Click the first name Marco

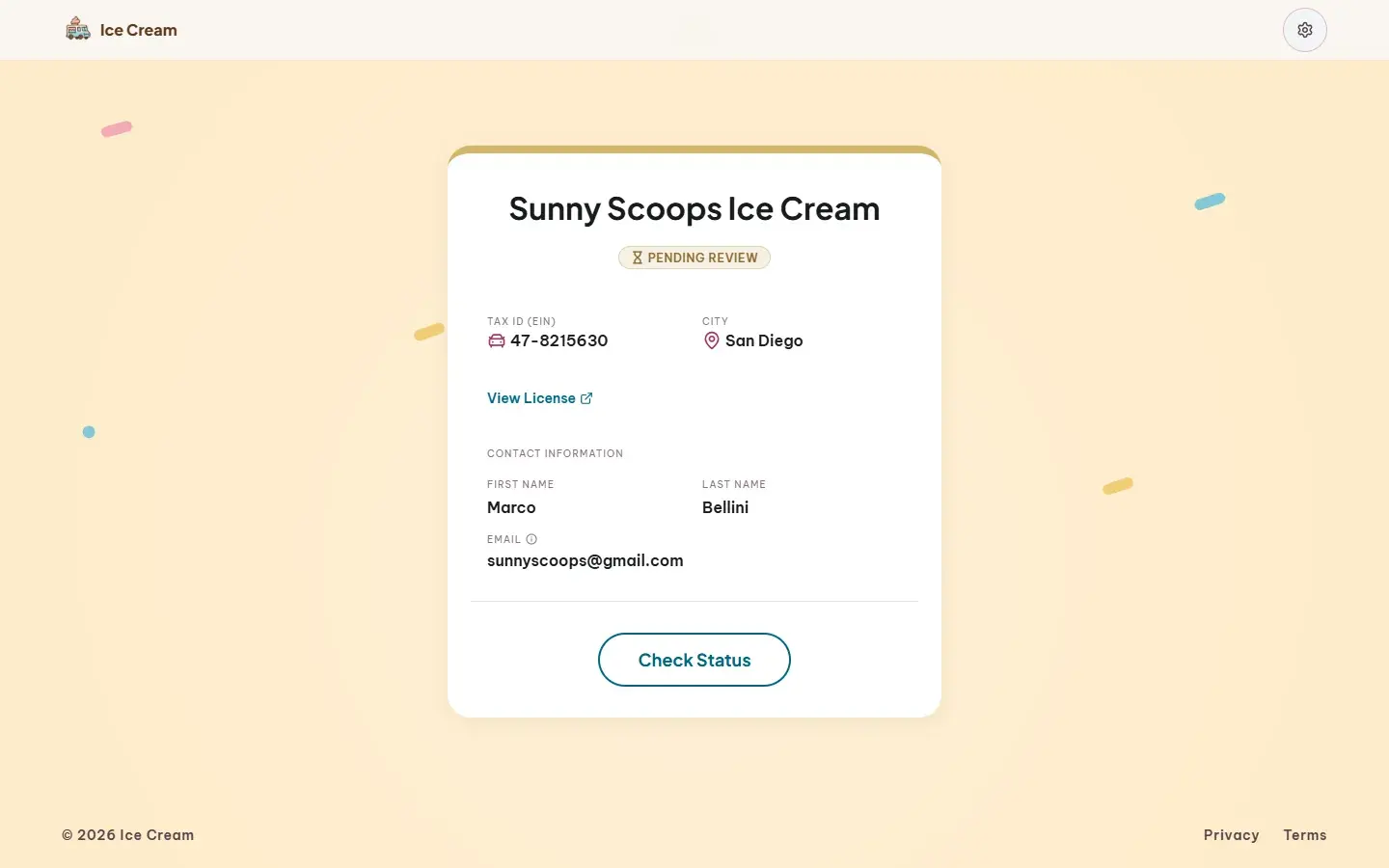[511, 507]
